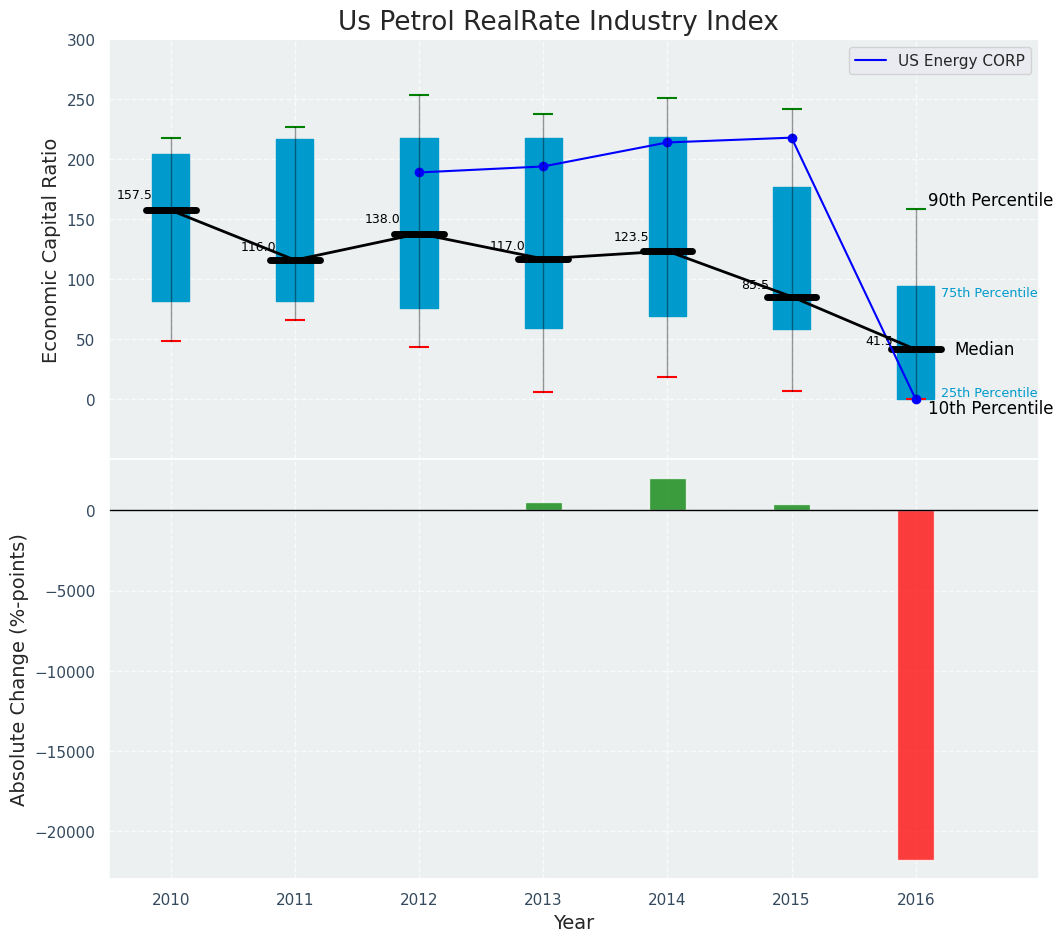Select the 10th Percentile annotation
The width and height of the screenshot is (1063, 942).
click(990, 409)
